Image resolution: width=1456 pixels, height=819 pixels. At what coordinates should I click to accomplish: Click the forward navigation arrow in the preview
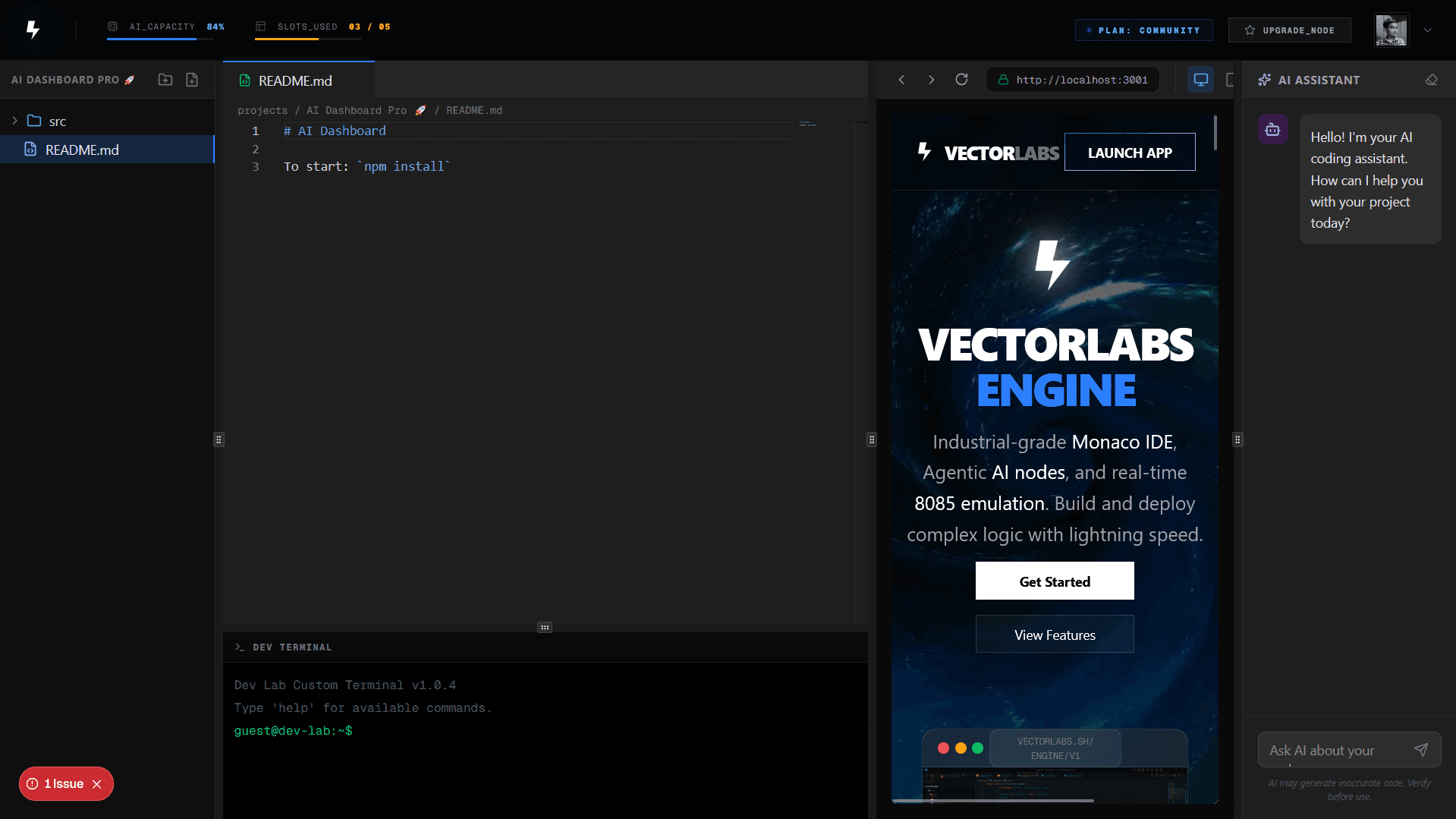click(x=931, y=79)
